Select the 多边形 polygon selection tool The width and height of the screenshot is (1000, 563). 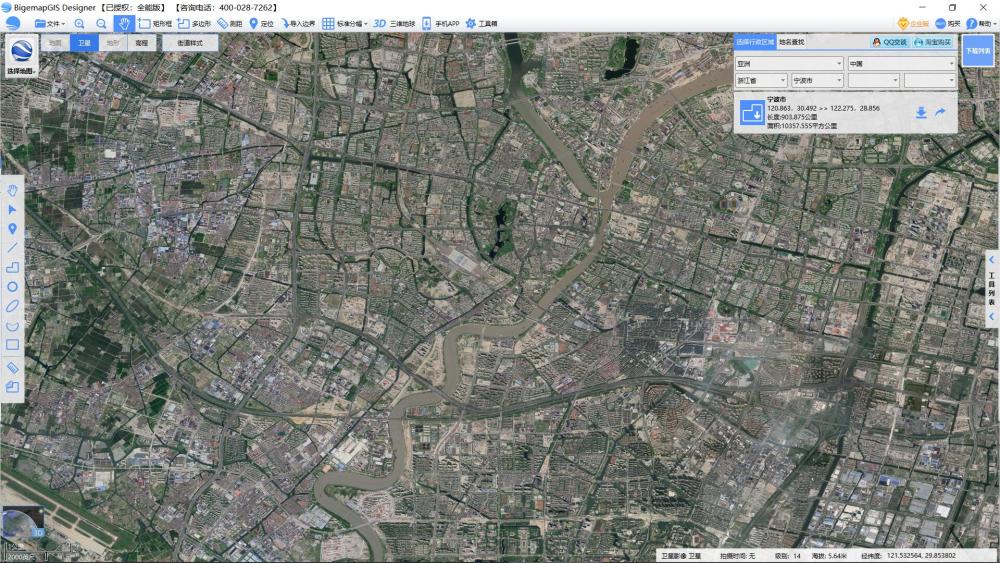click(x=195, y=24)
